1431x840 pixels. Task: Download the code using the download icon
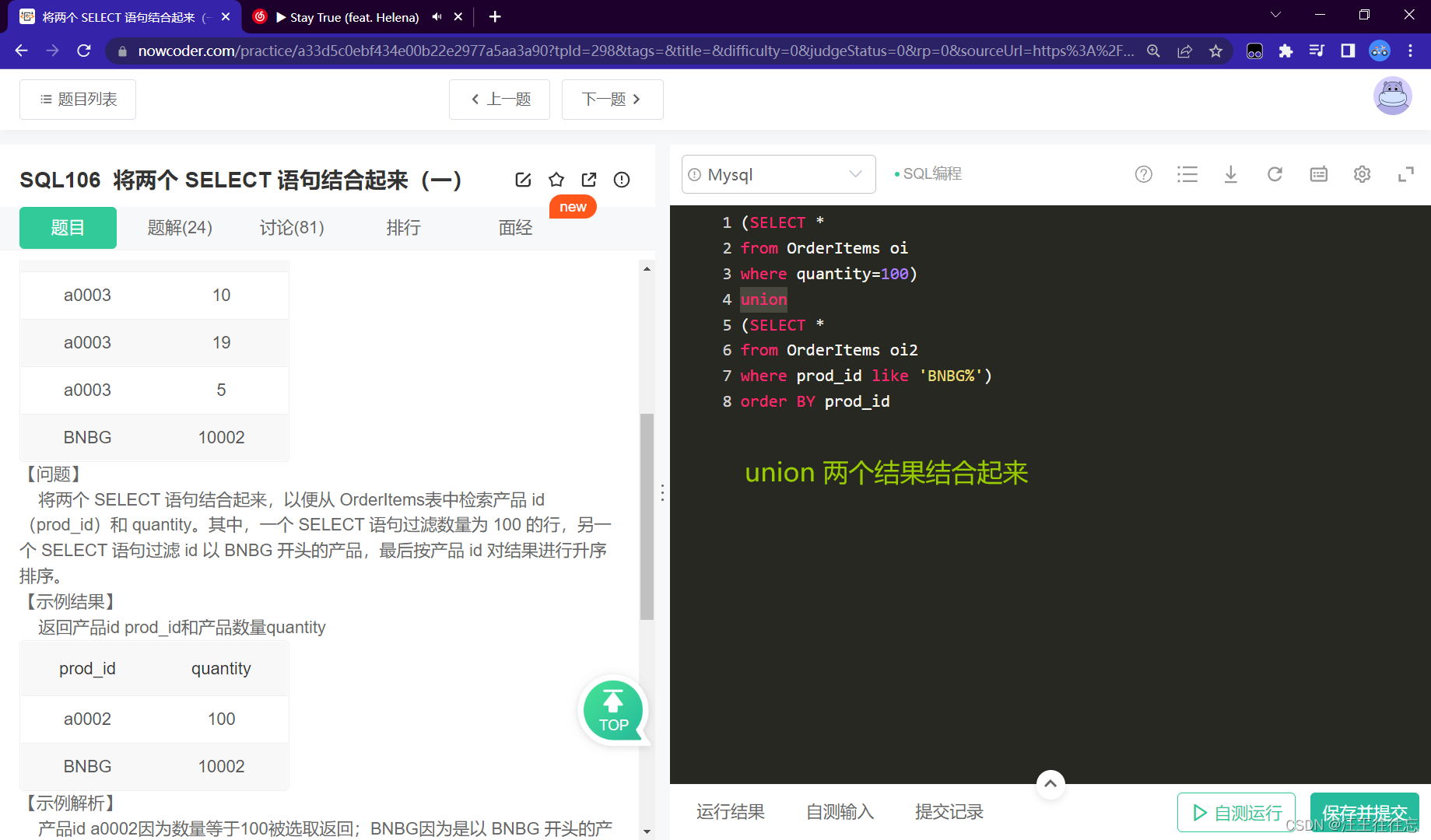coord(1230,174)
